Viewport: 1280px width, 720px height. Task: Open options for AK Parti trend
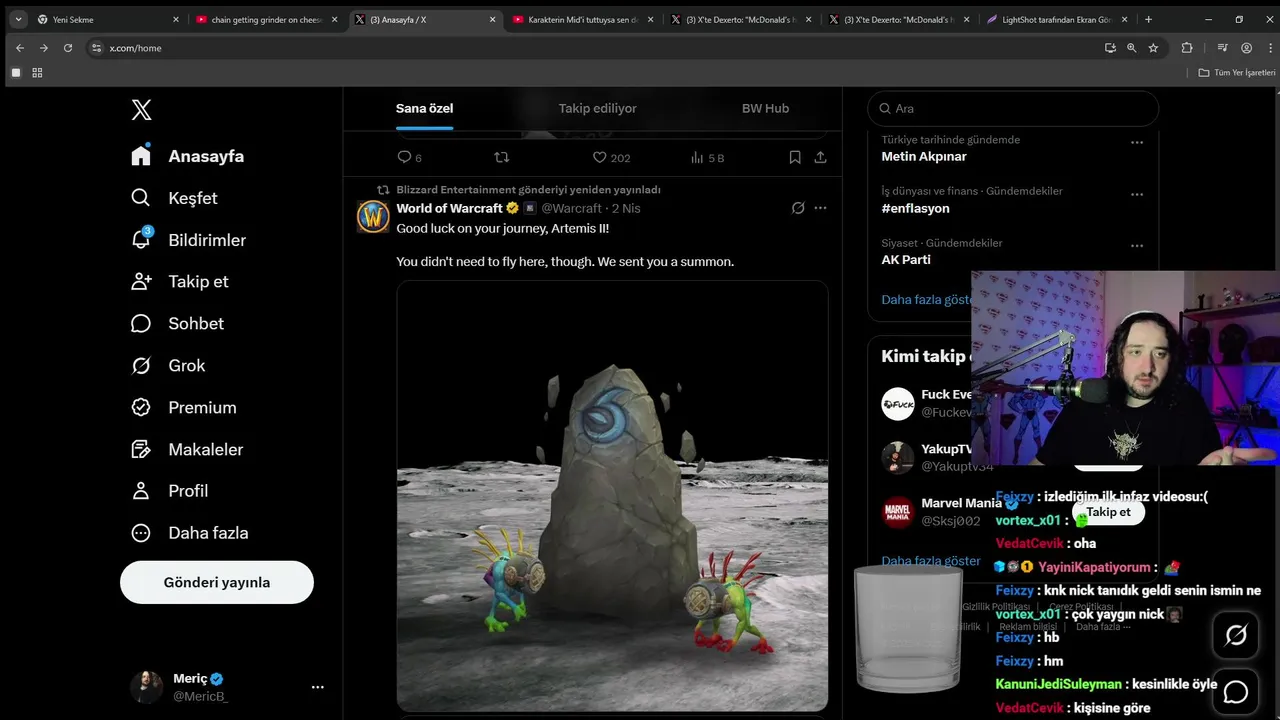[x=1137, y=246]
